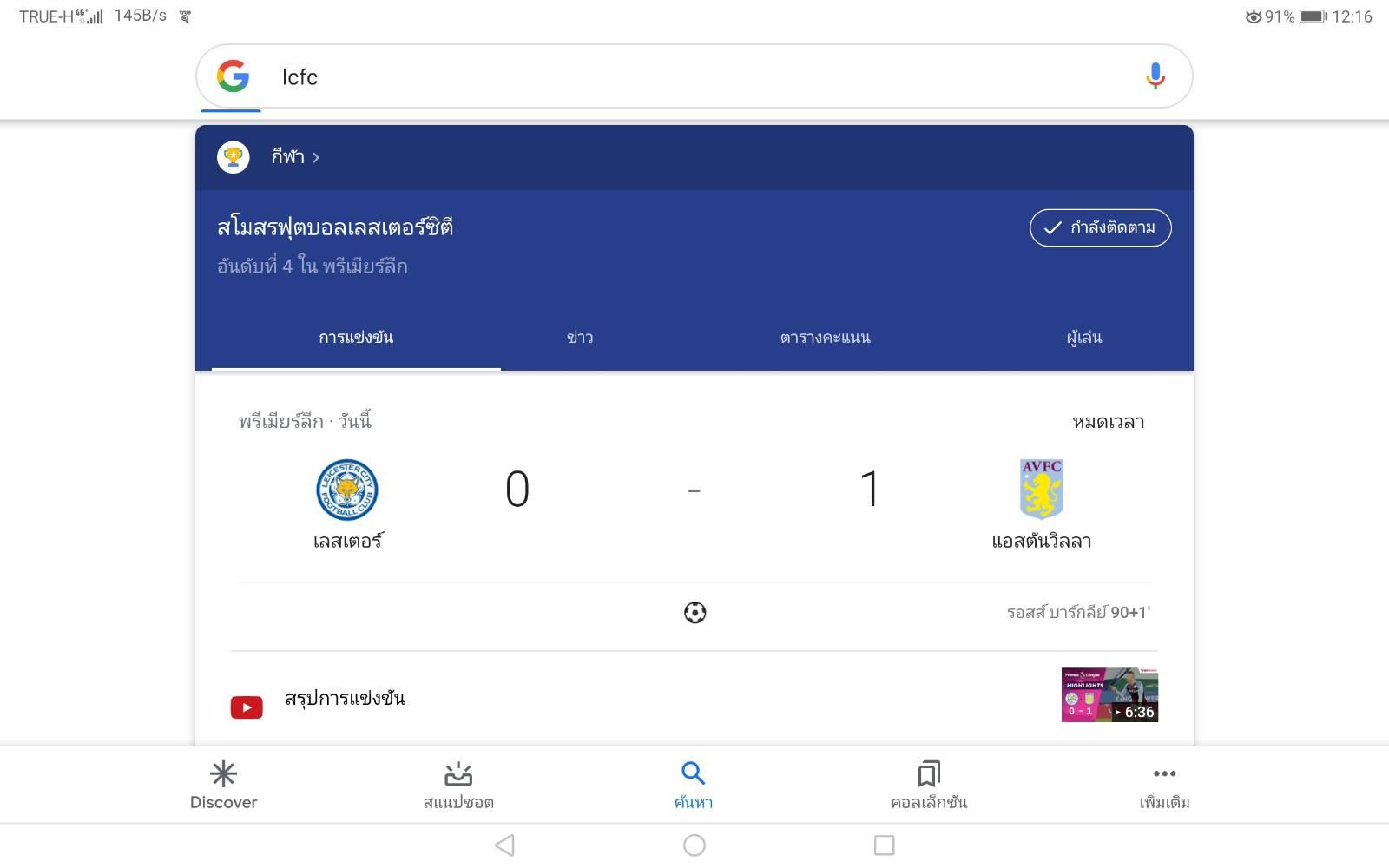Open the สรุปการแข่งขัน match recap link
1389x868 pixels.
click(345, 699)
